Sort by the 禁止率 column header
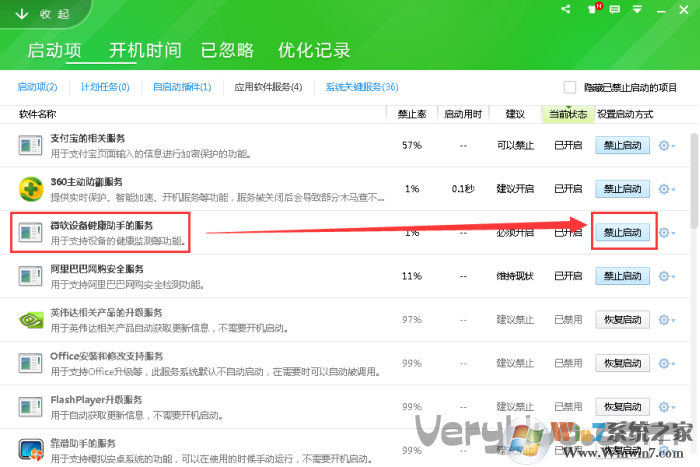700x467 pixels. (412, 114)
